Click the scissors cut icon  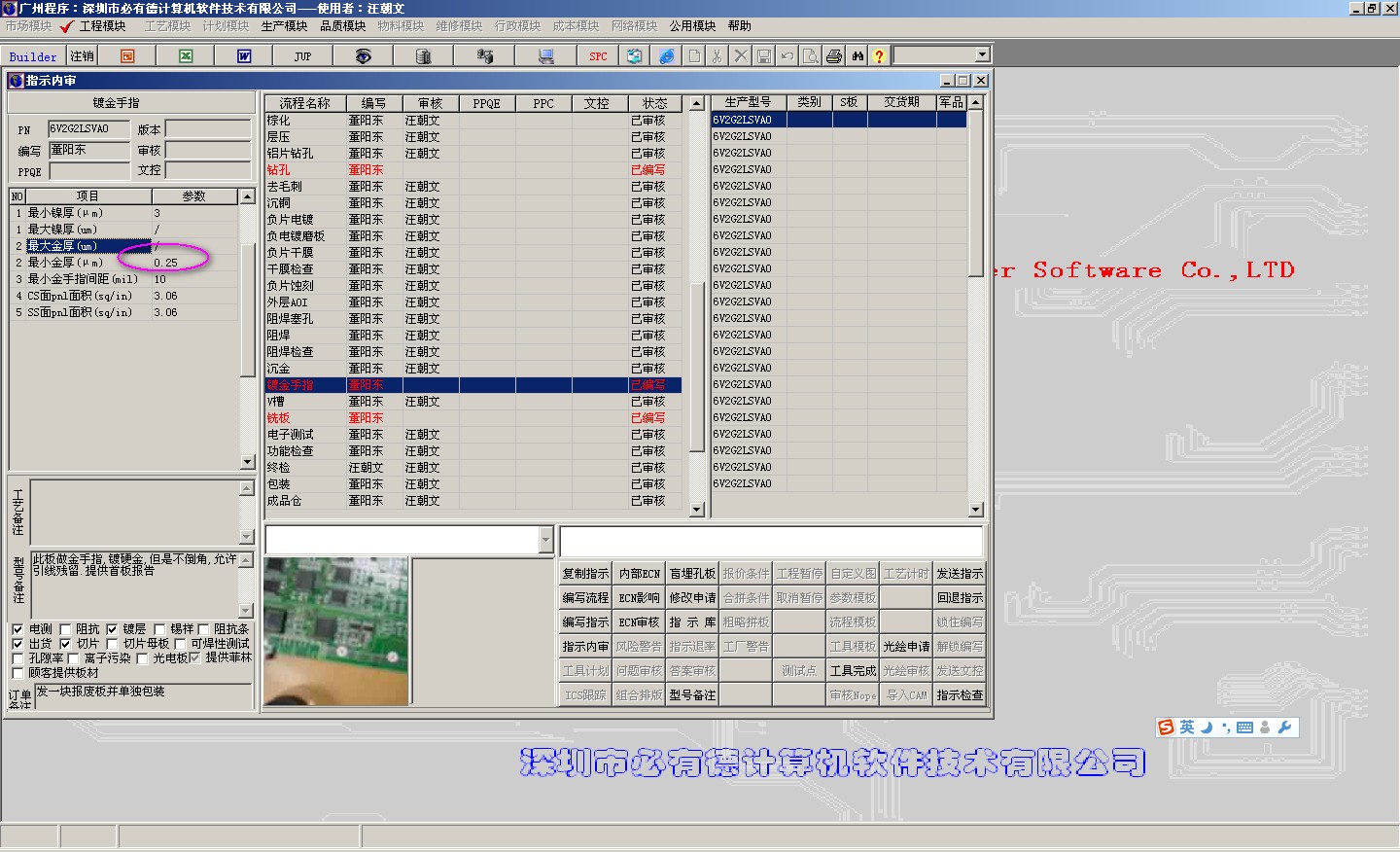[x=717, y=56]
